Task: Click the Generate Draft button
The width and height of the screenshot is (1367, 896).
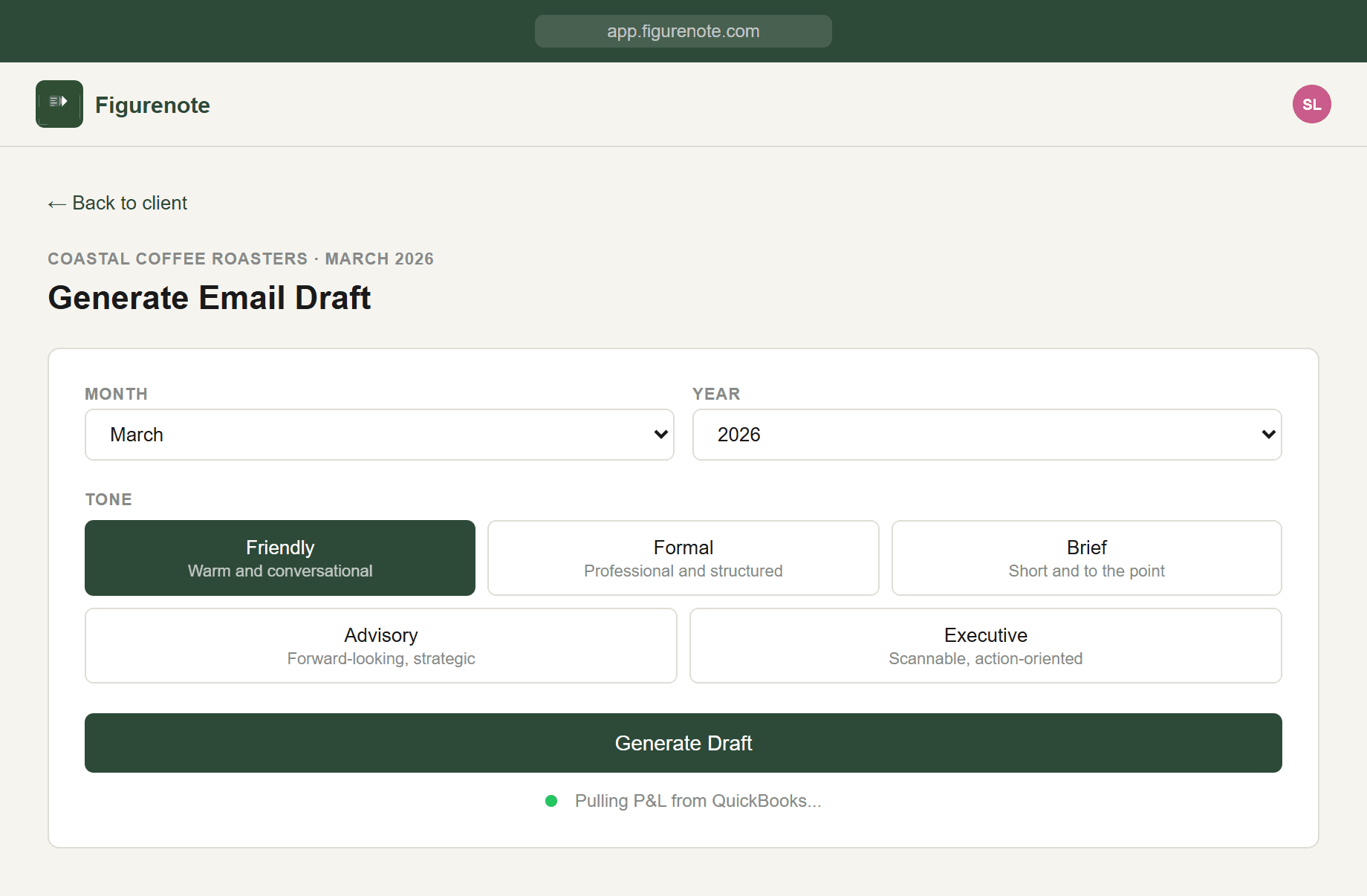Action: click(683, 743)
